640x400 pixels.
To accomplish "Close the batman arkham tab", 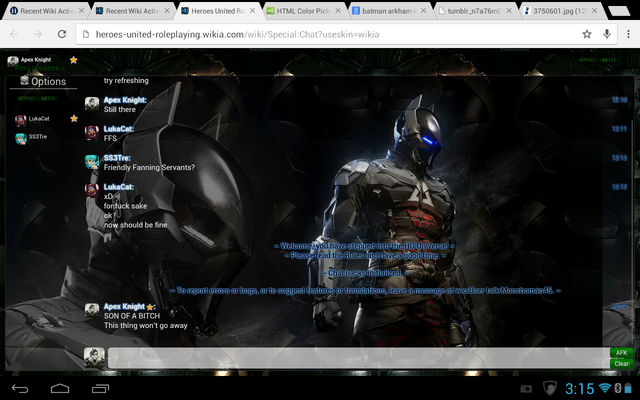I will tap(423, 11).
